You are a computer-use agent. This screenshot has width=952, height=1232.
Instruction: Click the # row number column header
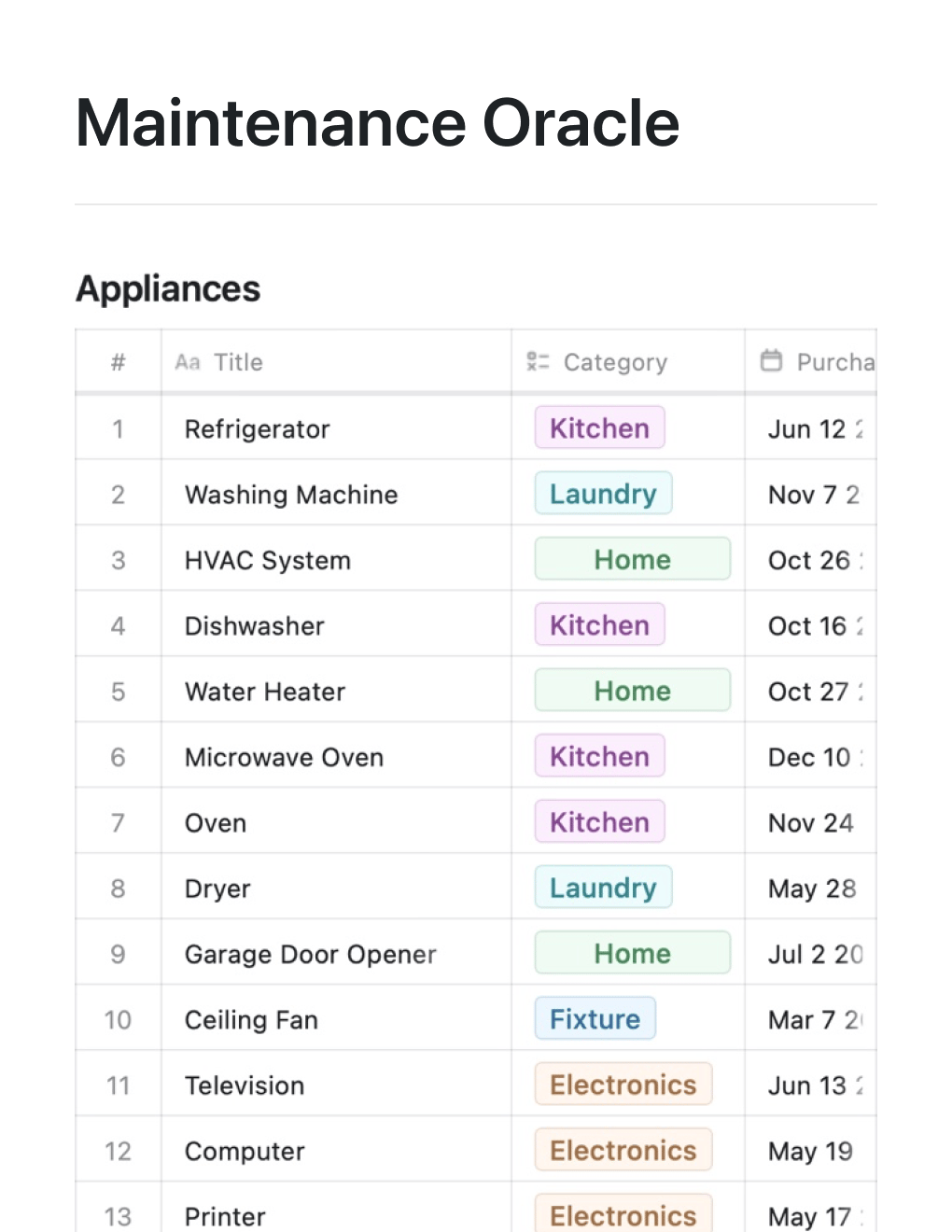click(x=119, y=362)
